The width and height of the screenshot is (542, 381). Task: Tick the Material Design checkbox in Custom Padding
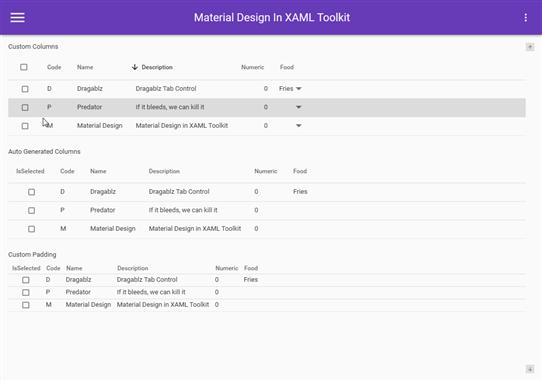pos(26,305)
